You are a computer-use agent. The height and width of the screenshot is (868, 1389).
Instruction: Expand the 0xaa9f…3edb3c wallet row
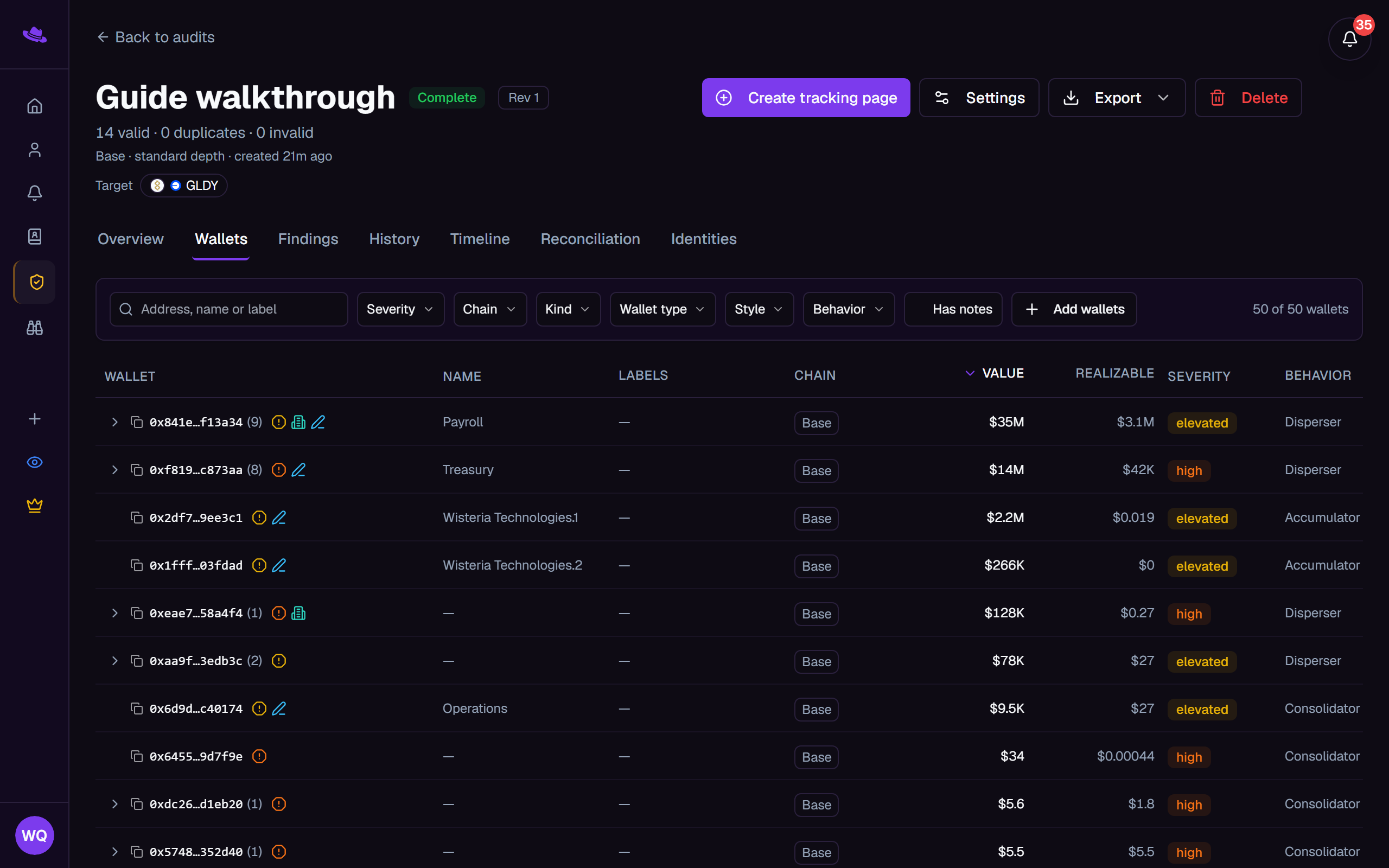pos(115,661)
